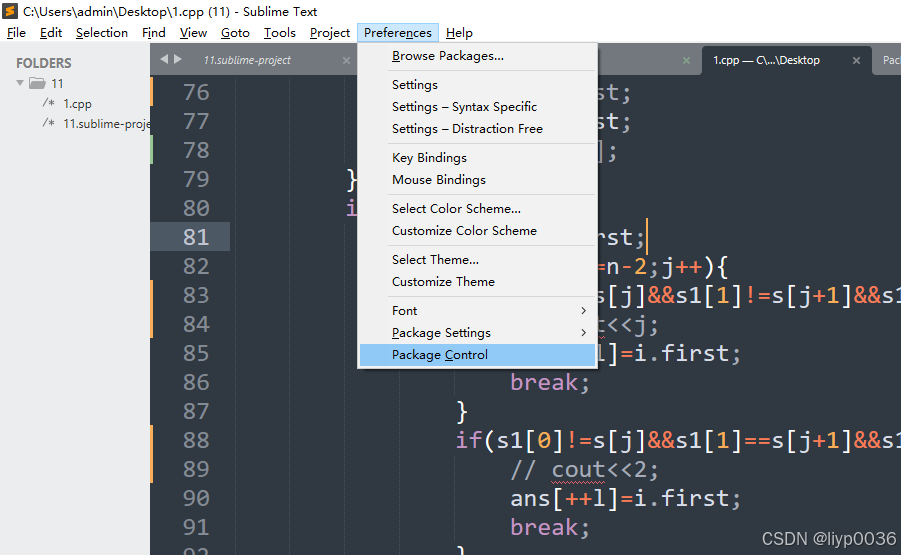Viewport: 901px width, 555px height.
Task: Open 11.sublime-project in the sidebar
Action: pyautogui.click(x=106, y=124)
